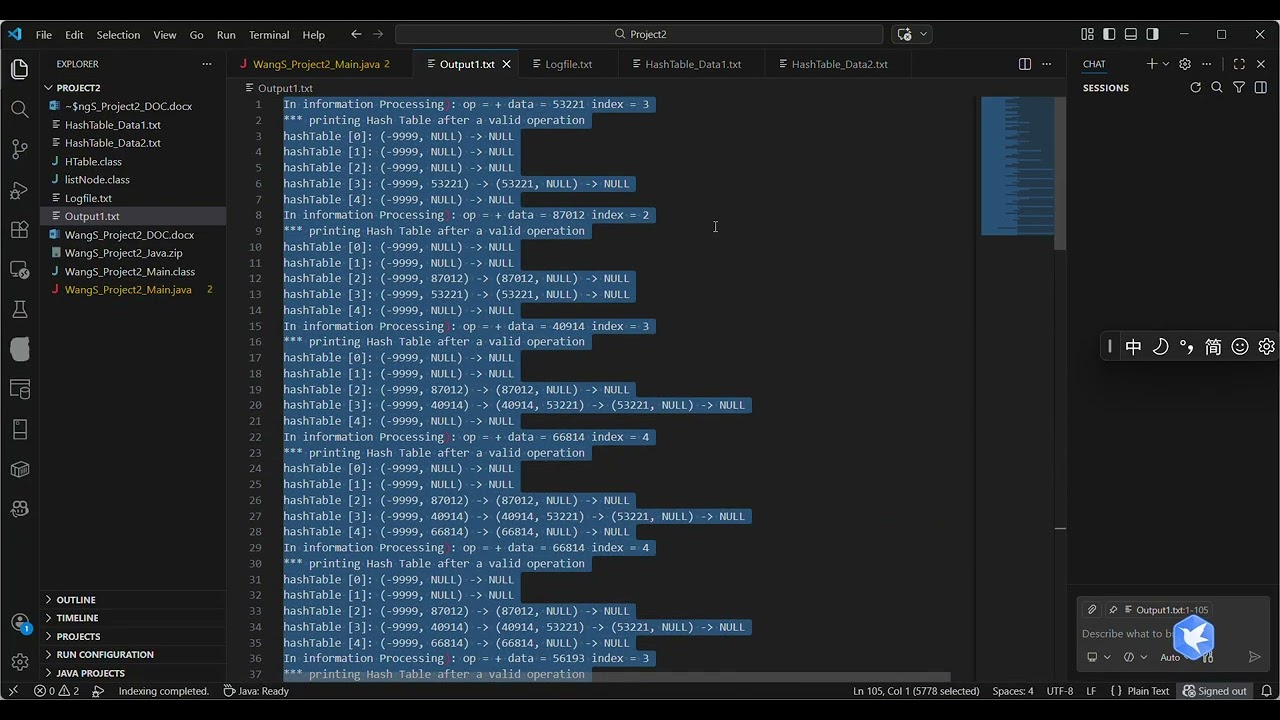
Task: Click the UTF-8 encoding indicator
Action: point(1059,691)
